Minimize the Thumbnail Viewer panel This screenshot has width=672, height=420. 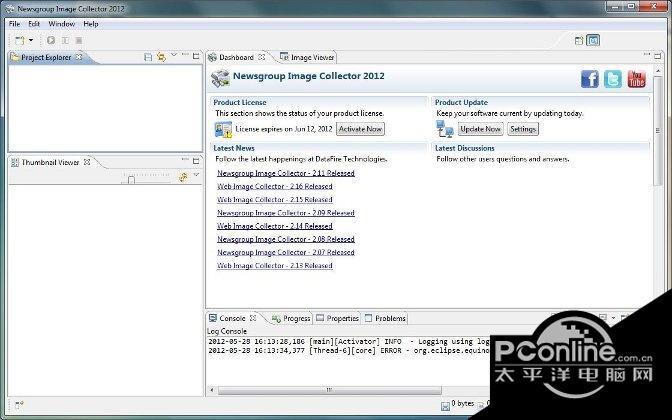point(185,159)
